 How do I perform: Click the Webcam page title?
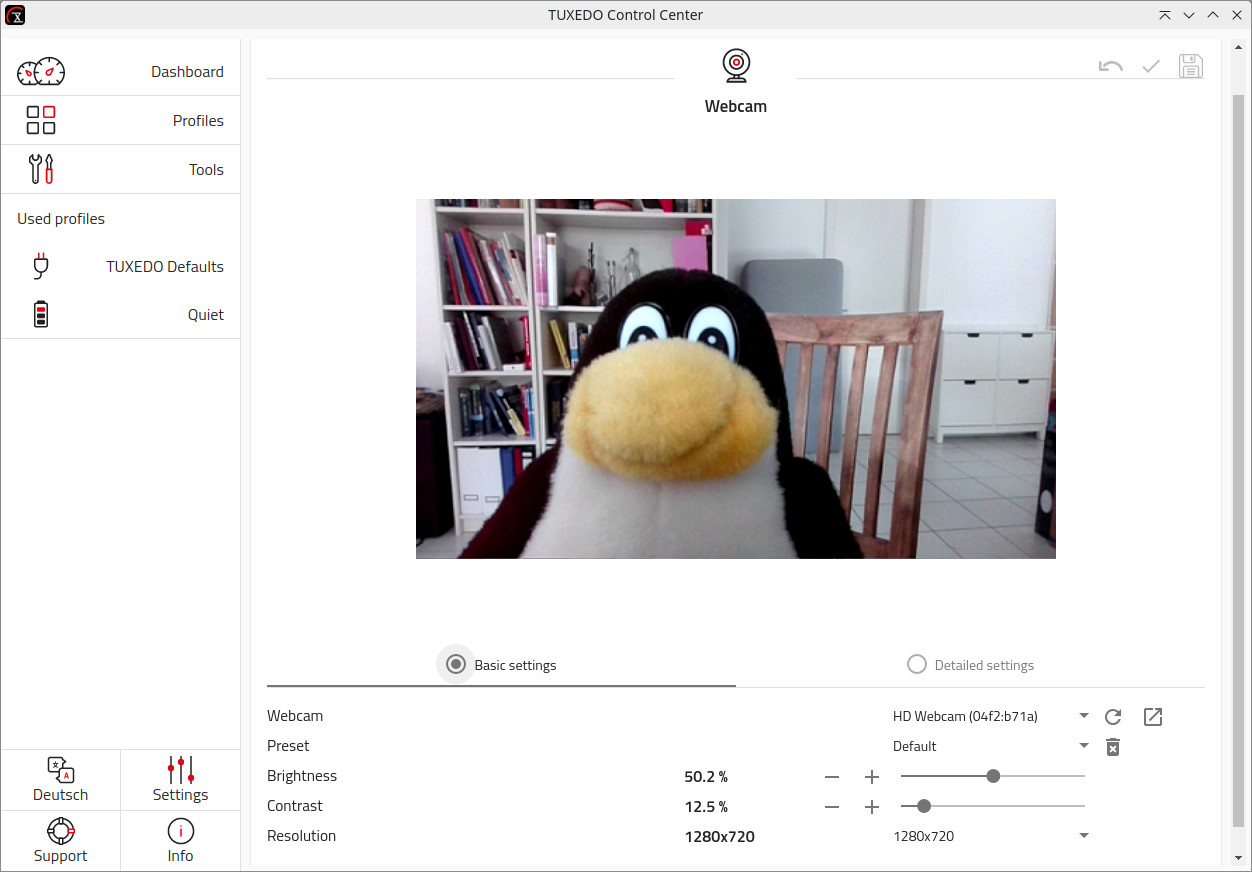point(736,106)
